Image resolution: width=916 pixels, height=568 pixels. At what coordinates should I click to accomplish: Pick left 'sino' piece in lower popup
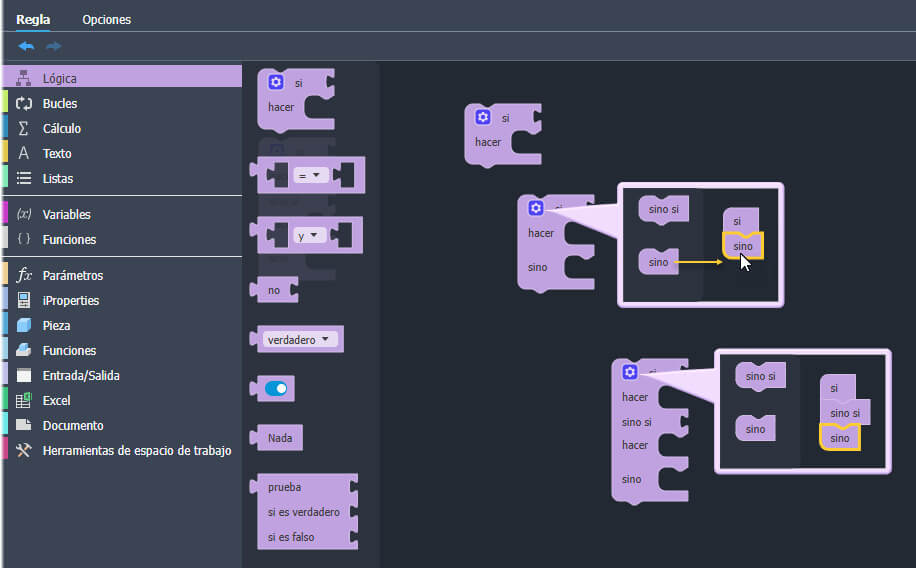755,429
